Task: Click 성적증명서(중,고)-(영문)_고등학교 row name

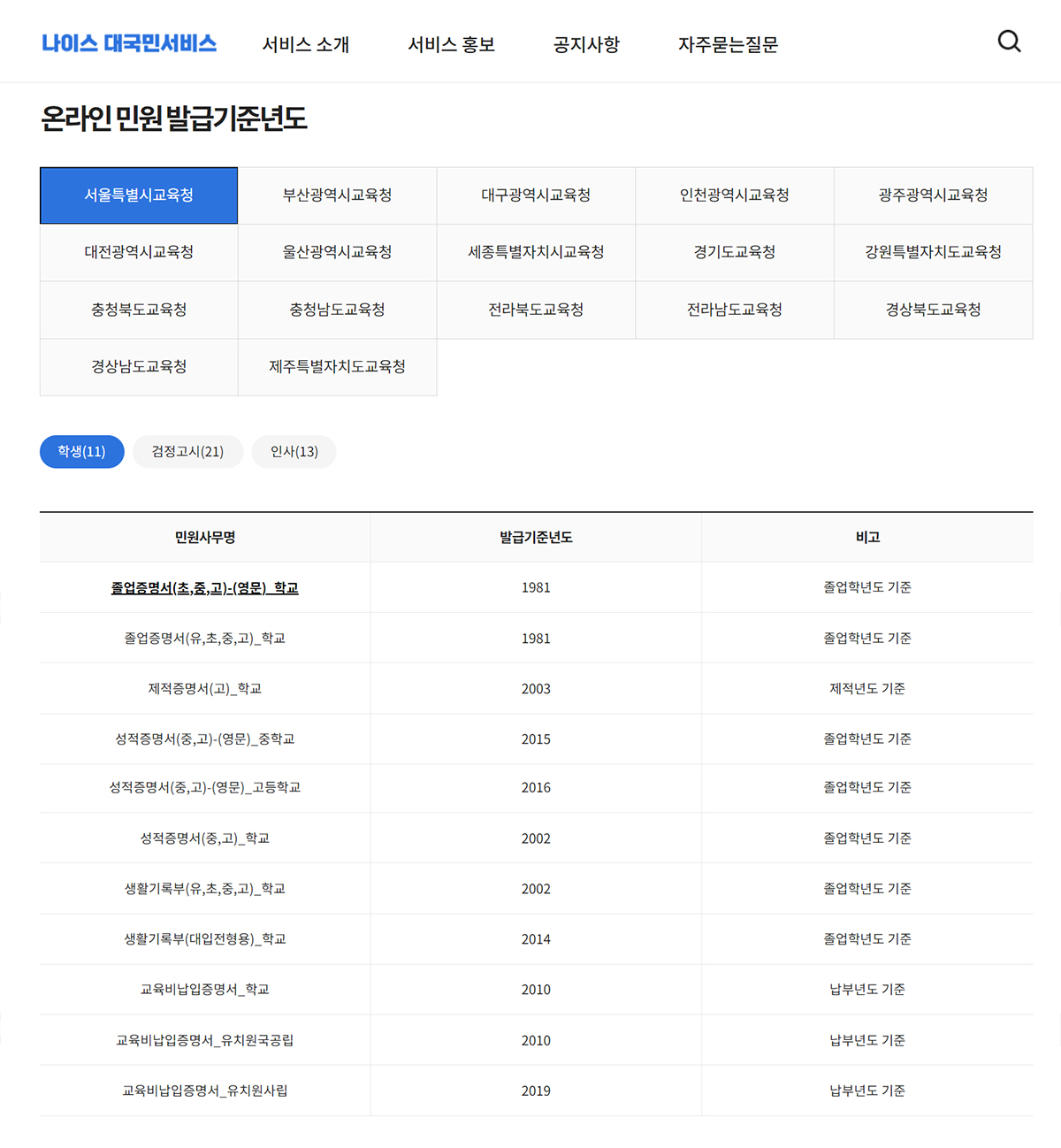Action: 204,788
